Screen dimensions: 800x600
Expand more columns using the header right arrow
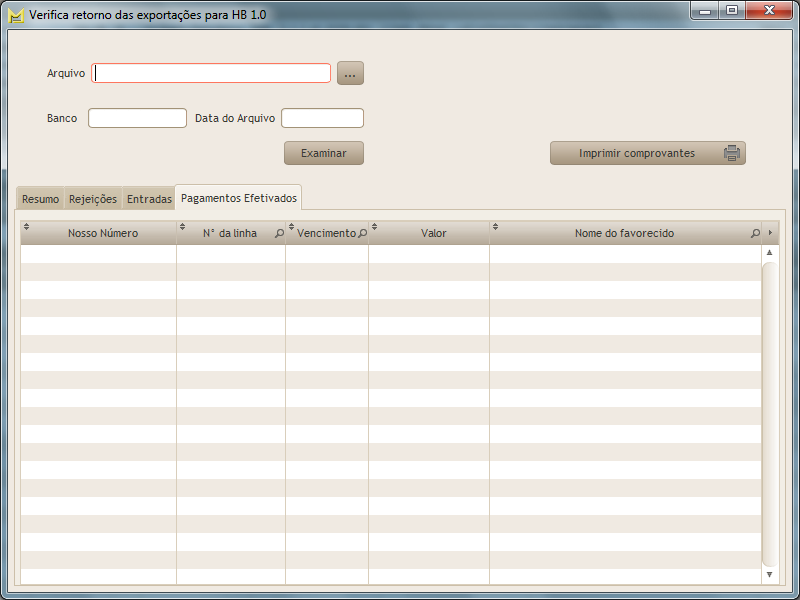[x=770, y=233]
